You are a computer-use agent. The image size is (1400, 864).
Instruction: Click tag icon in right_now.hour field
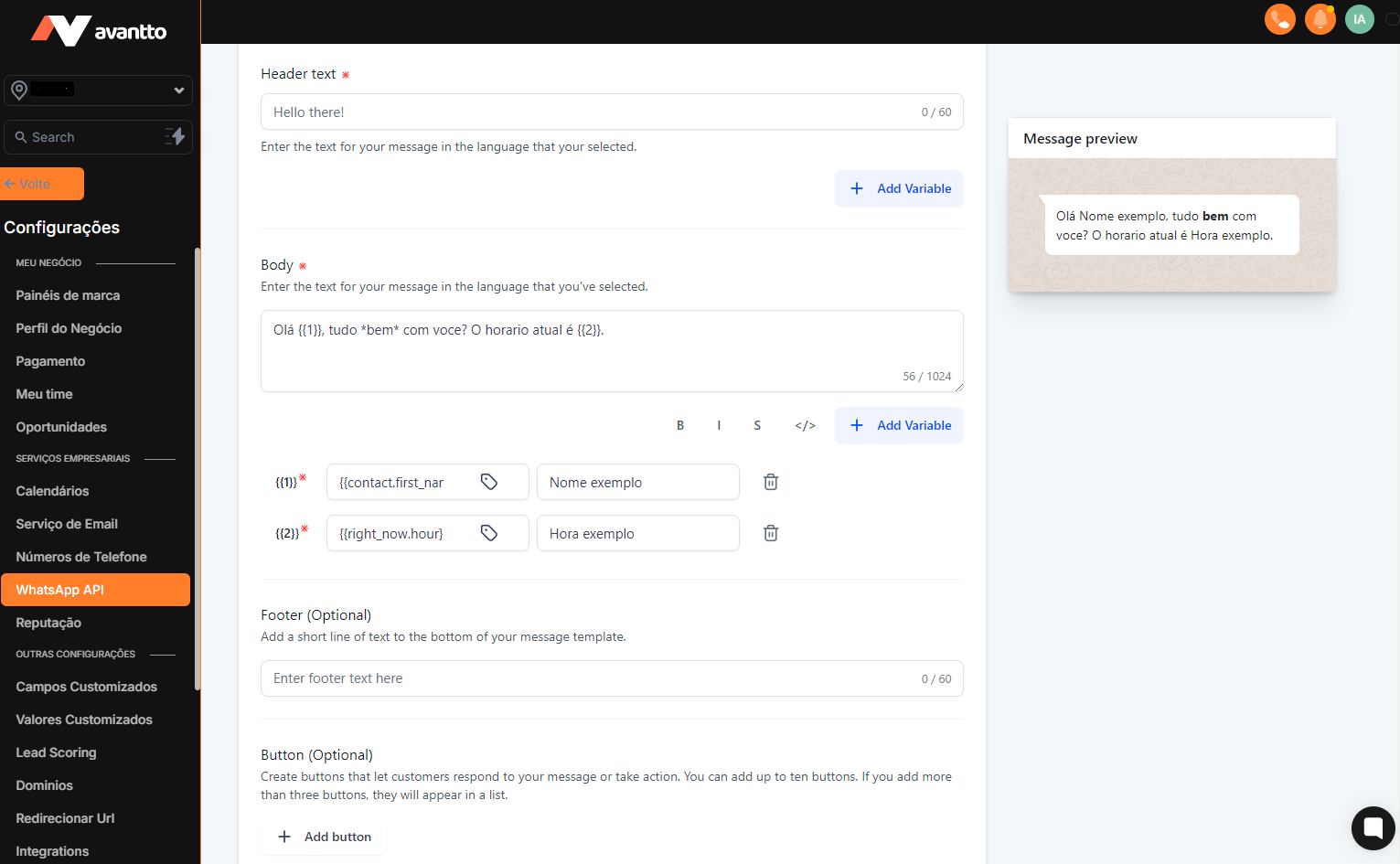pyautogui.click(x=489, y=533)
